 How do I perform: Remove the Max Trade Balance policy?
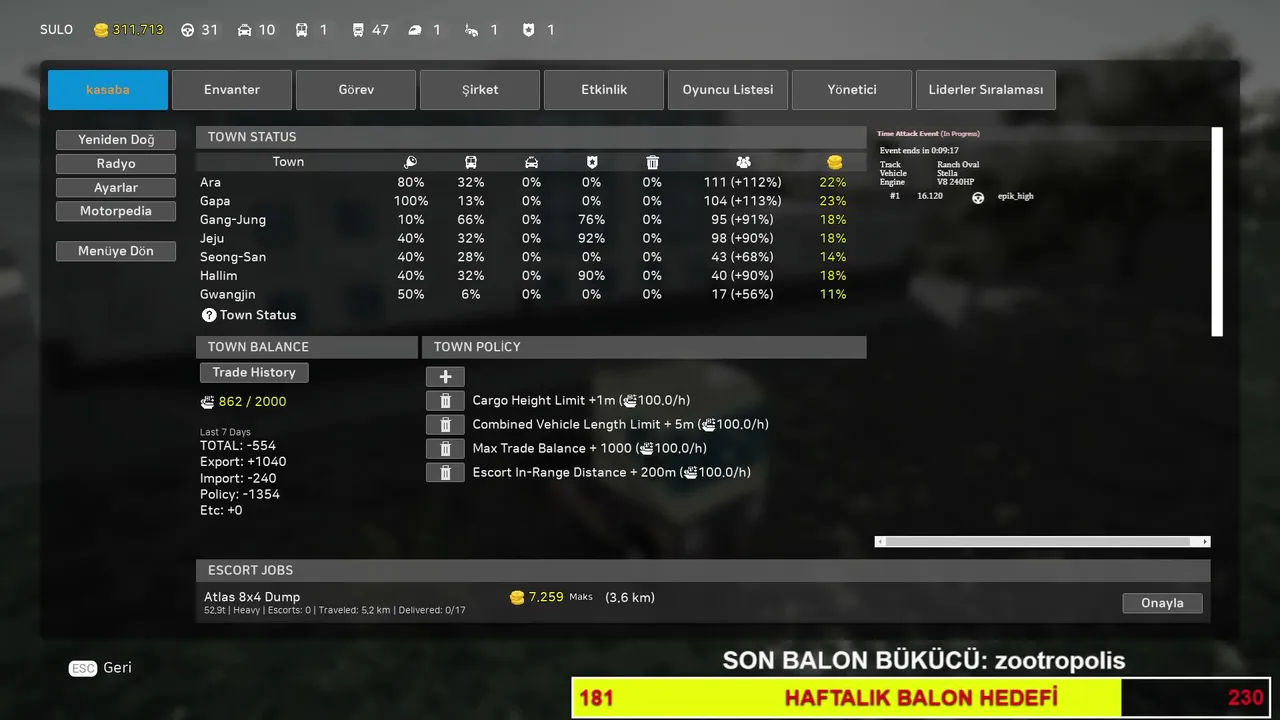(445, 449)
